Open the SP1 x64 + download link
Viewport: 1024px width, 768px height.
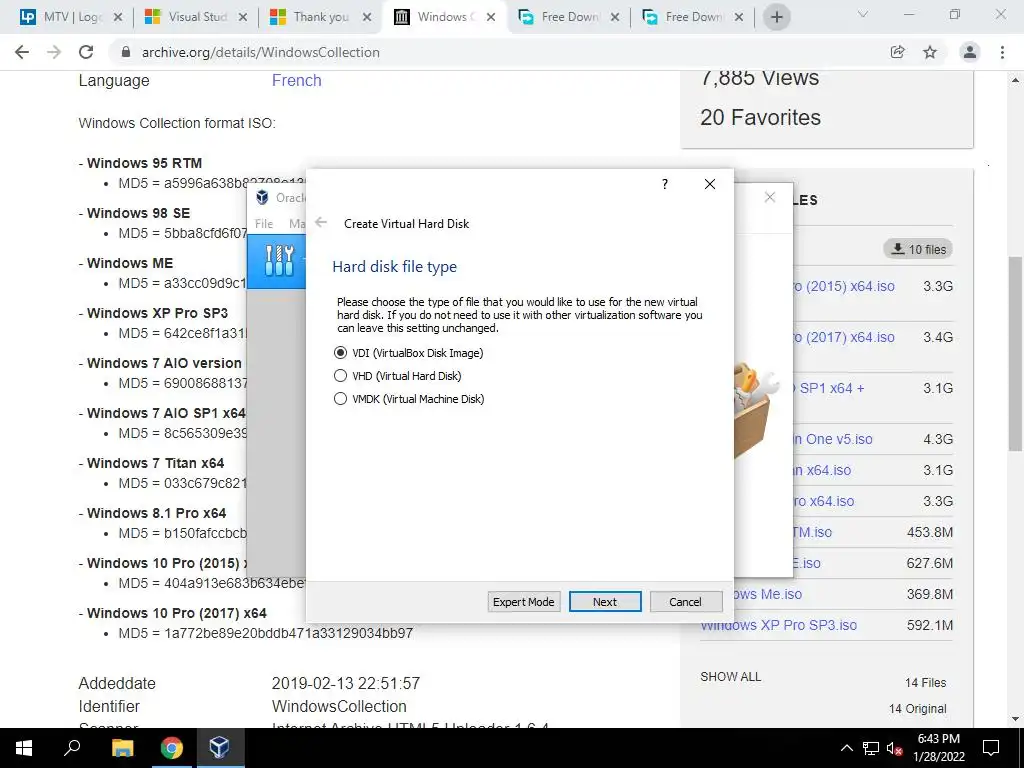click(829, 388)
